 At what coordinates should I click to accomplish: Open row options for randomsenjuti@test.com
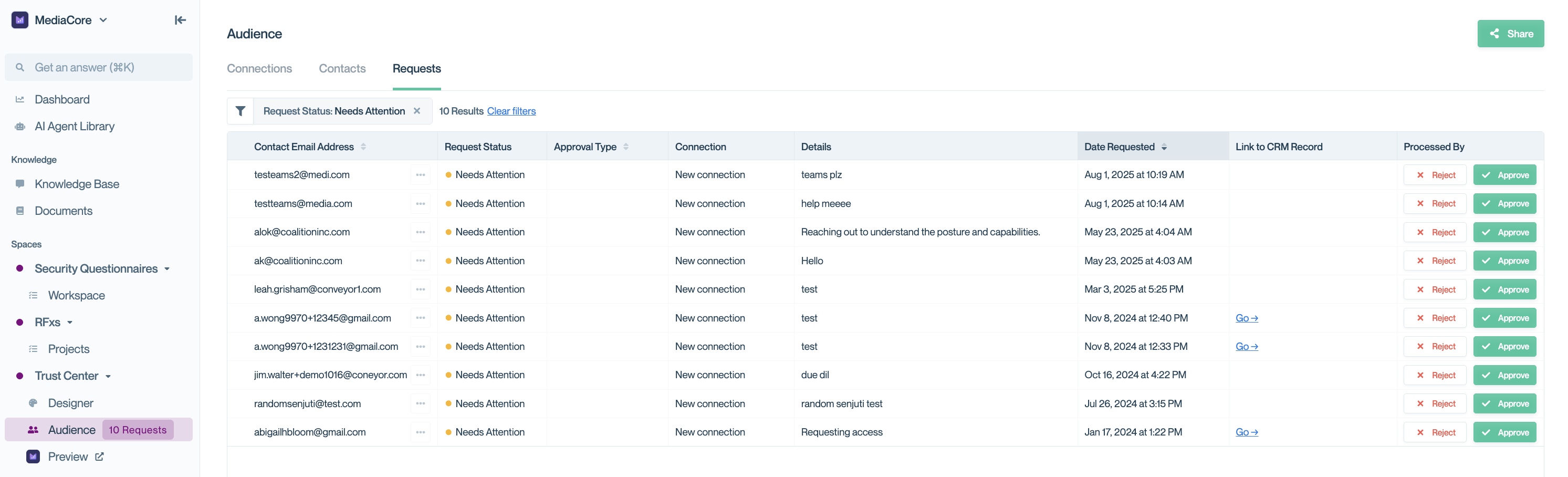(421, 404)
